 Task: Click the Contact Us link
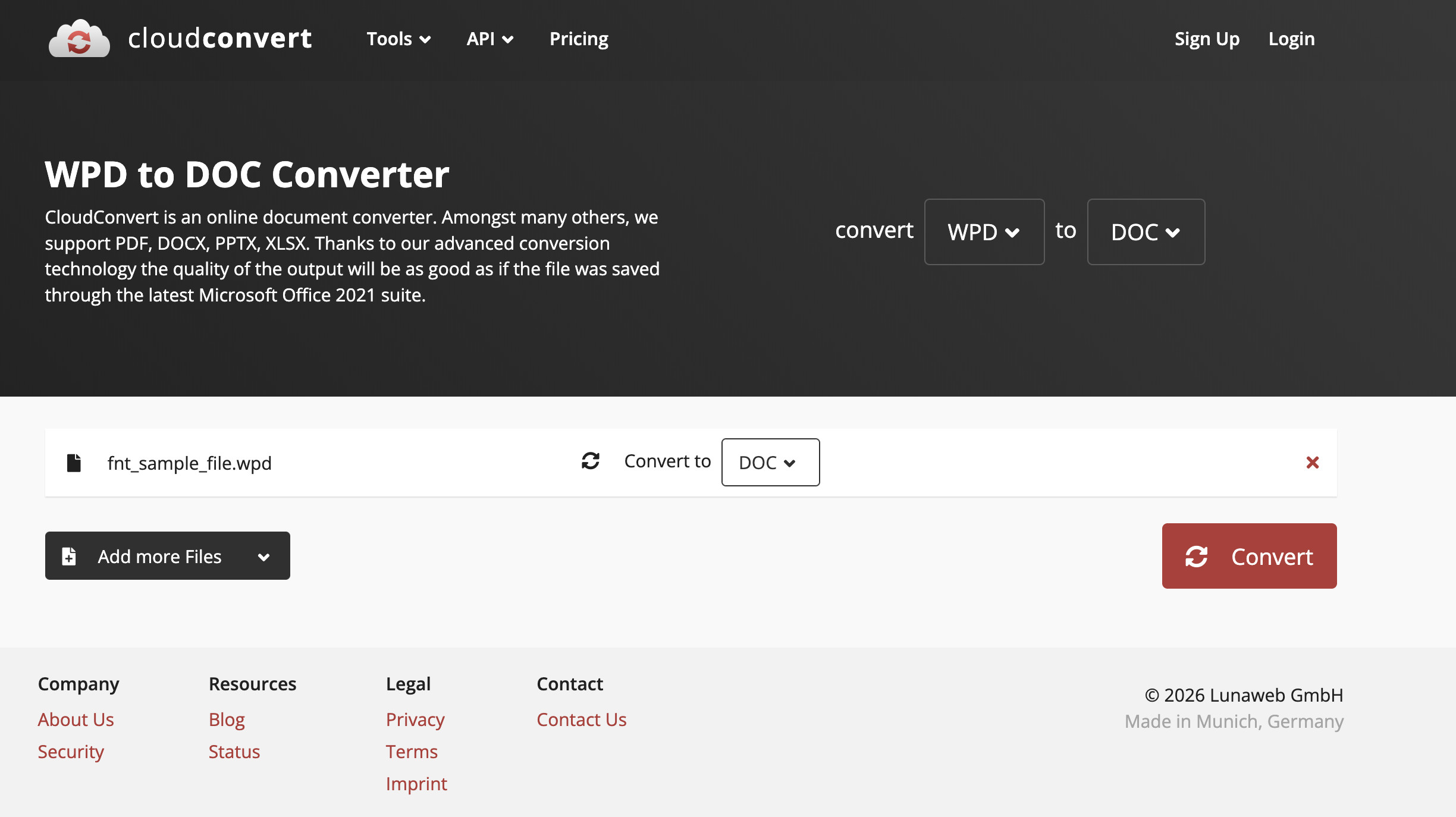click(581, 719)
